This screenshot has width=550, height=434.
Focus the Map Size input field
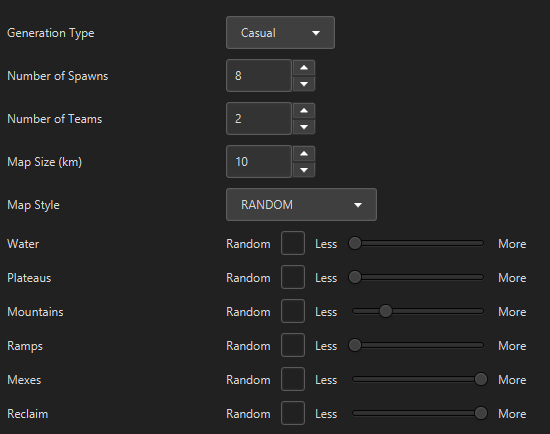[x=259, y=162]
